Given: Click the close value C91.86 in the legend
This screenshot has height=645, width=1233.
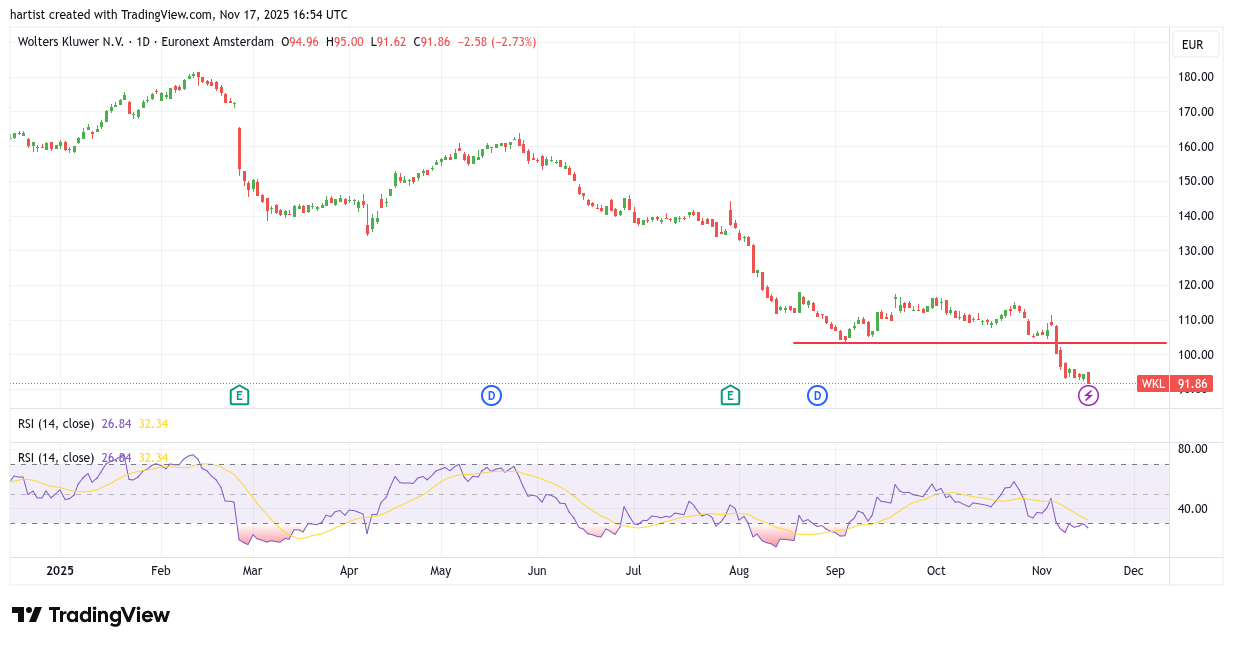Looking at the screenshot, I should [x=435, y=42].
